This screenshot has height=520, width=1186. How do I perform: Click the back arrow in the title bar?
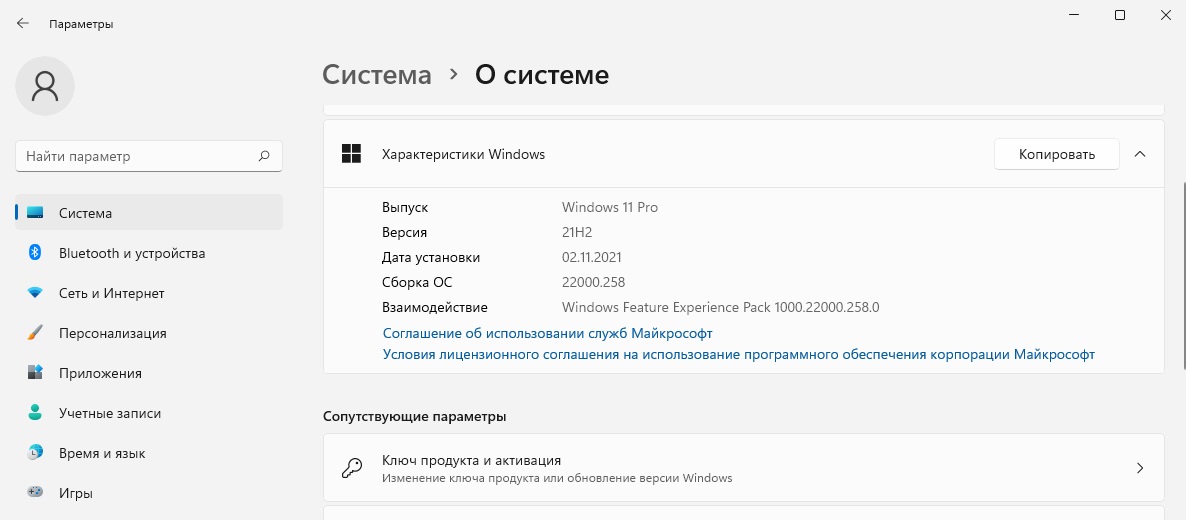(x=23, y=23)
